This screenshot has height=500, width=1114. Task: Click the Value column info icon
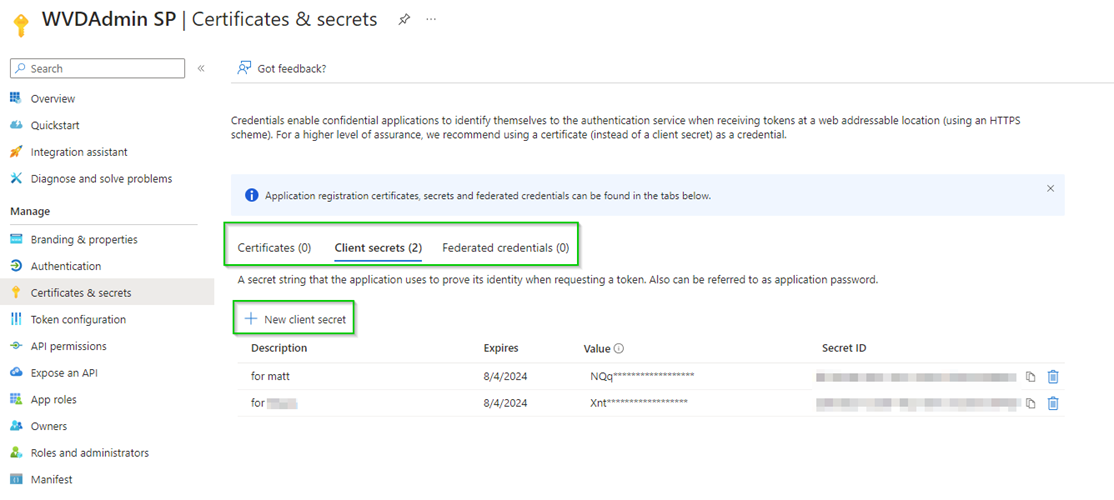619,349
